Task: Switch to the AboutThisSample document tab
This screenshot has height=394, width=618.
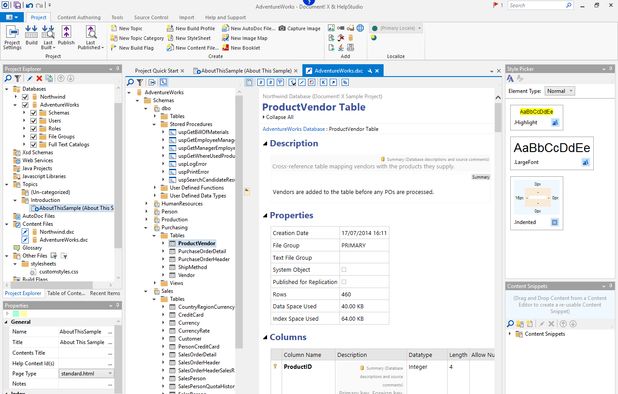Action: tap(246, 71)
